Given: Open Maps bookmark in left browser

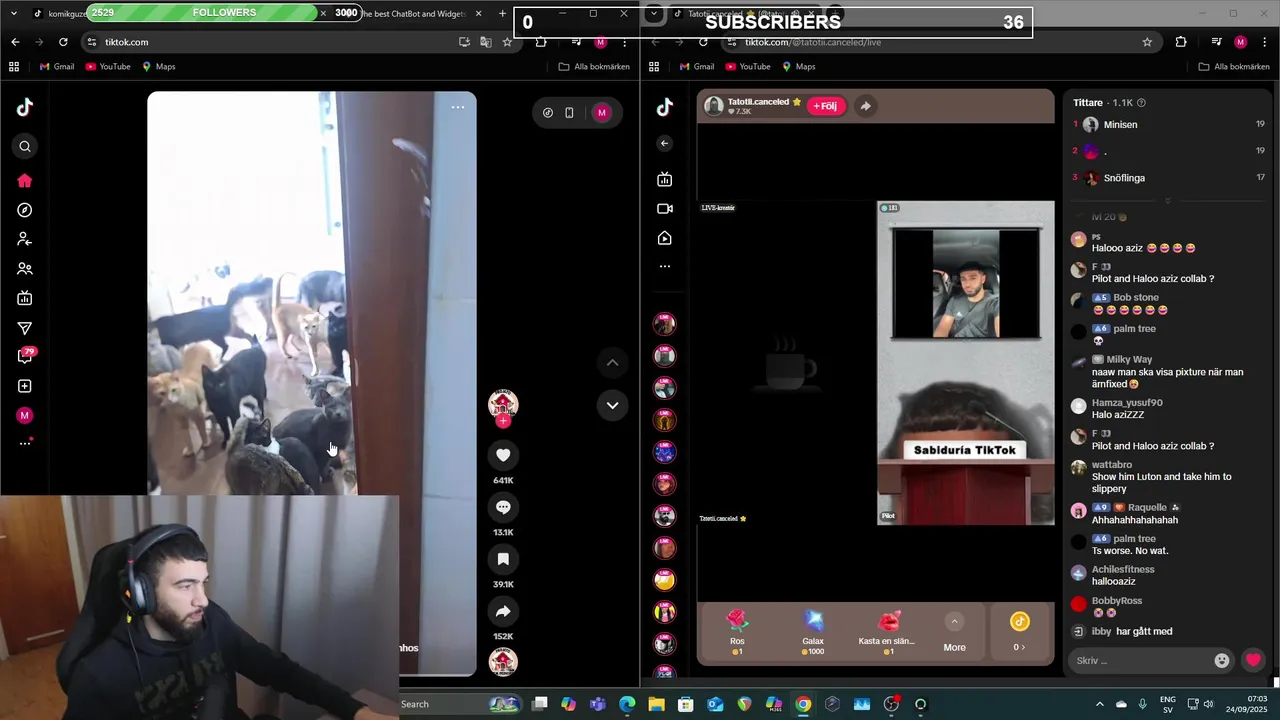Looking at the screenshot, I should click(x=159, y=67).
